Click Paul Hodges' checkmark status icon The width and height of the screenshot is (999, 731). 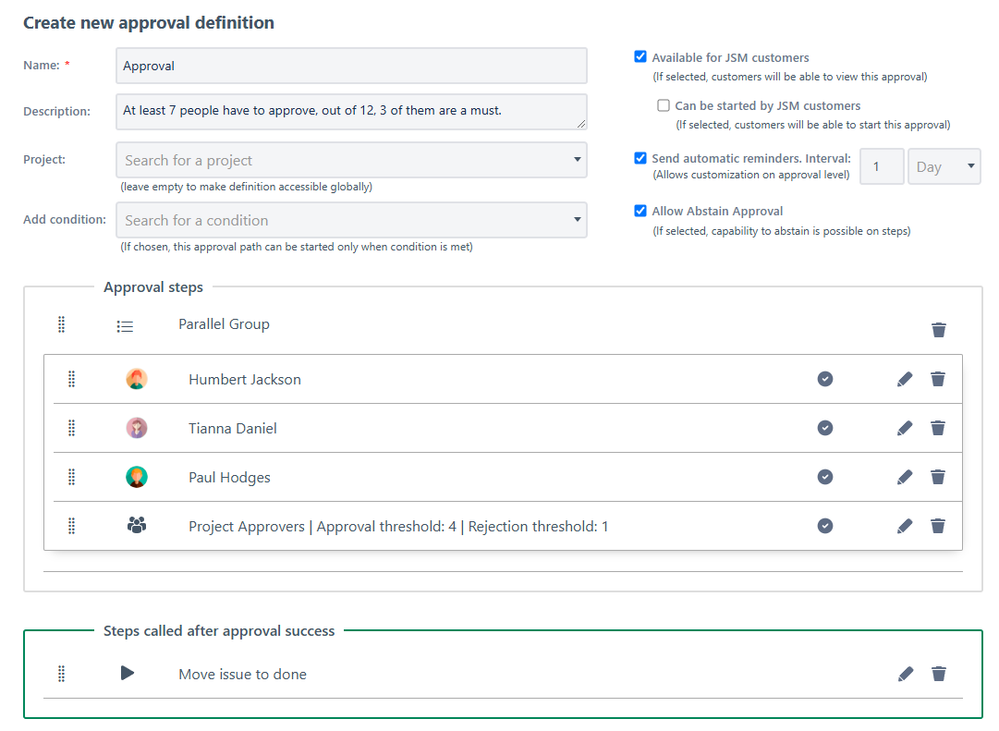click(x=825, y=477)
